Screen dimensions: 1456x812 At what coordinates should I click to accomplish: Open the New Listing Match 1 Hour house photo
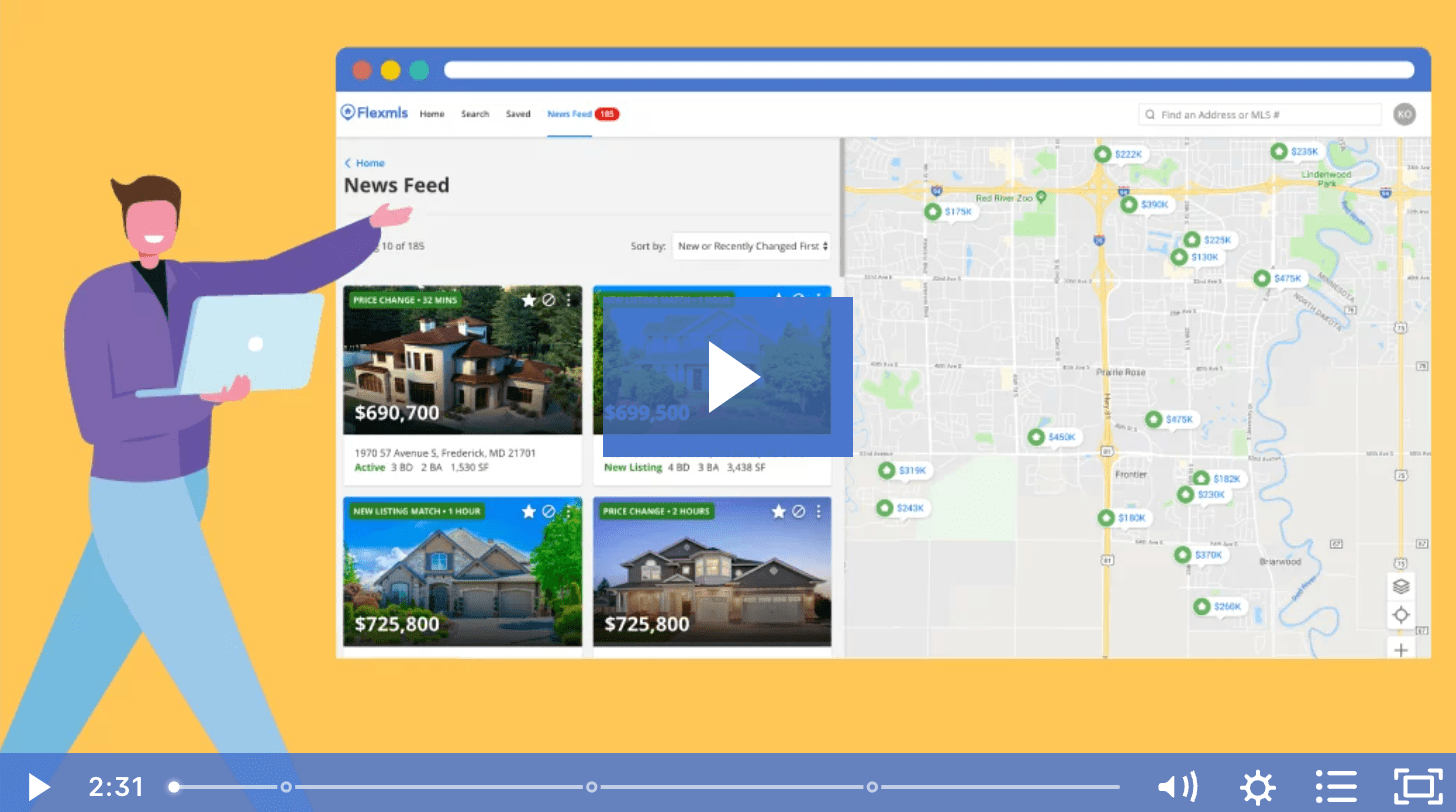coord(462,571)
